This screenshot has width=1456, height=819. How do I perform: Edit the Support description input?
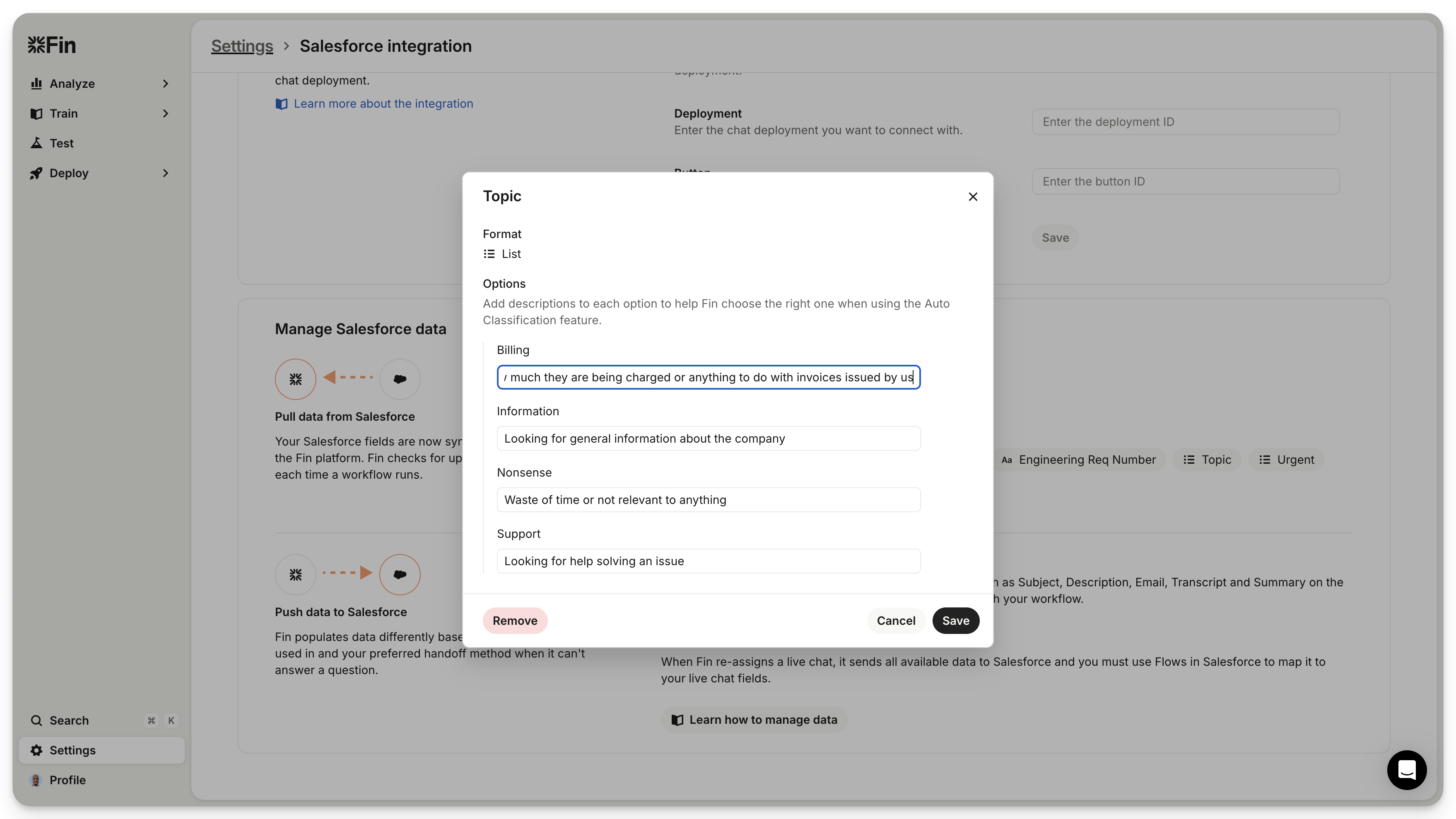coord(708,561)
